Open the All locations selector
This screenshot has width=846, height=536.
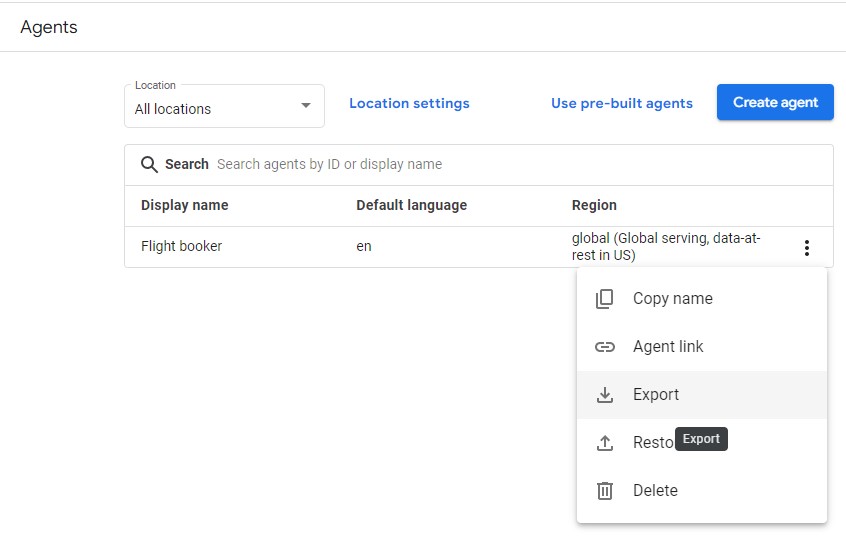224,106
